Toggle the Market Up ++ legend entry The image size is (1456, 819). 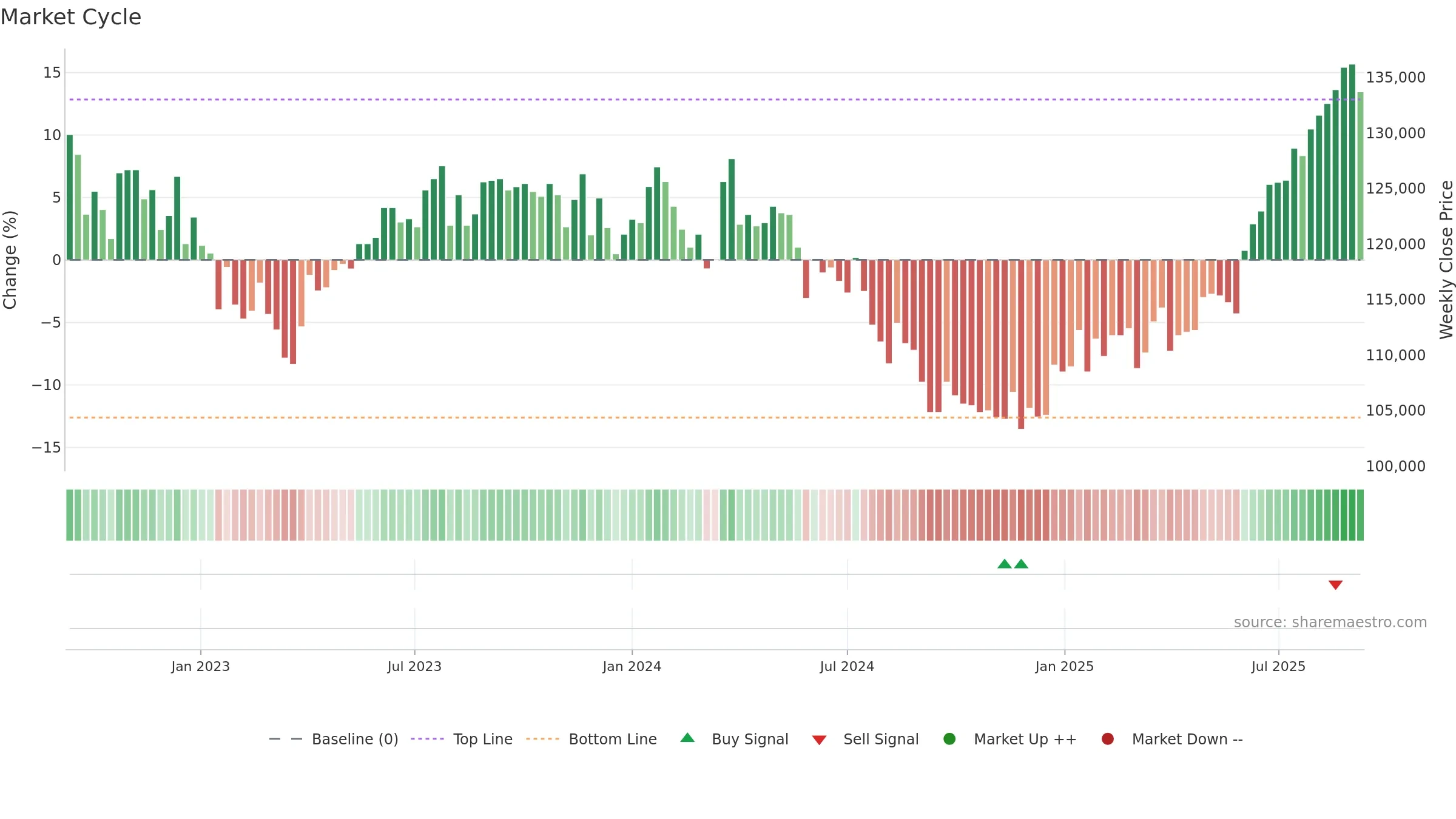pyautogui.click(x=1010, y=739)
